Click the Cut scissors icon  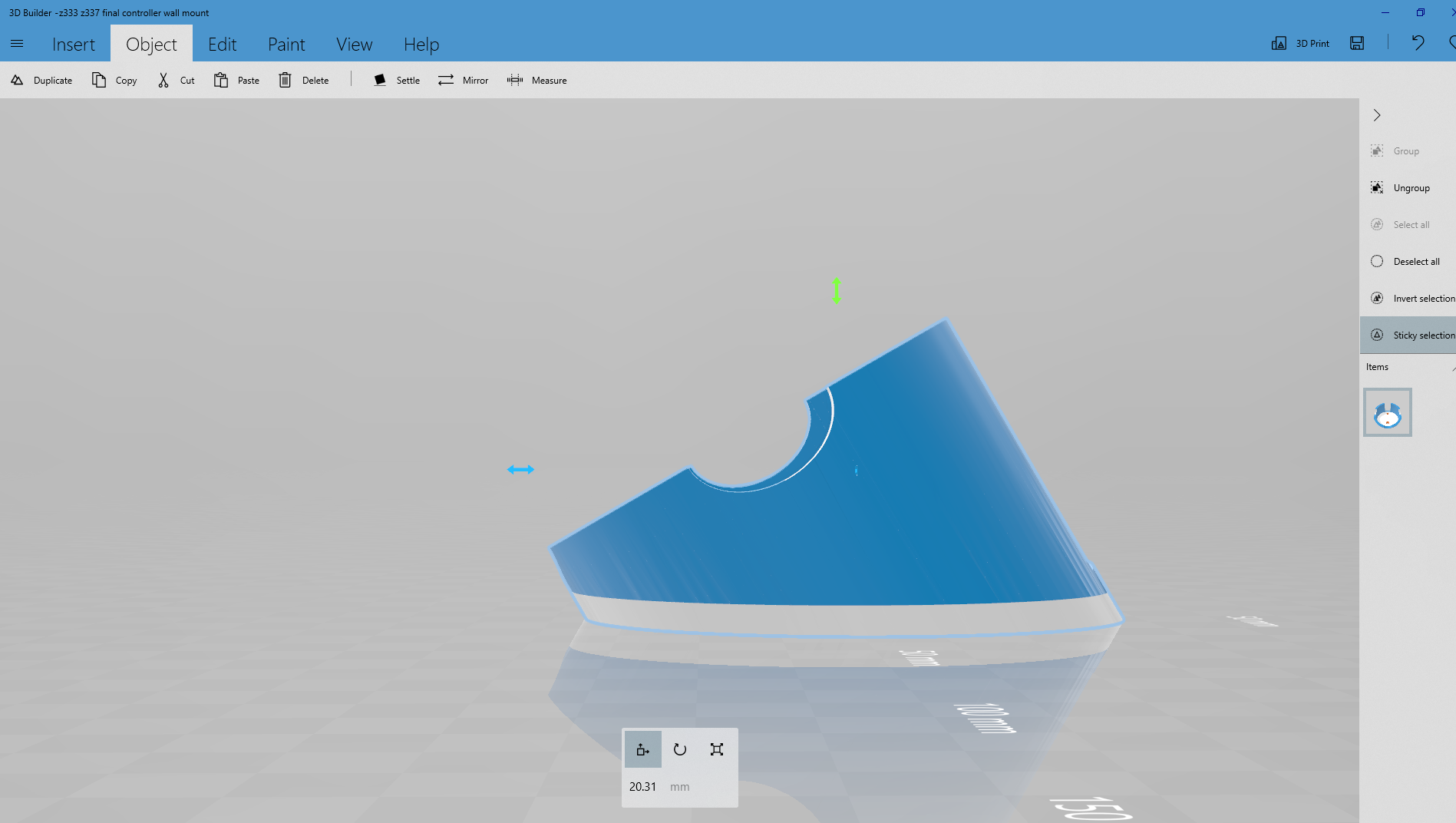[163, 80]
